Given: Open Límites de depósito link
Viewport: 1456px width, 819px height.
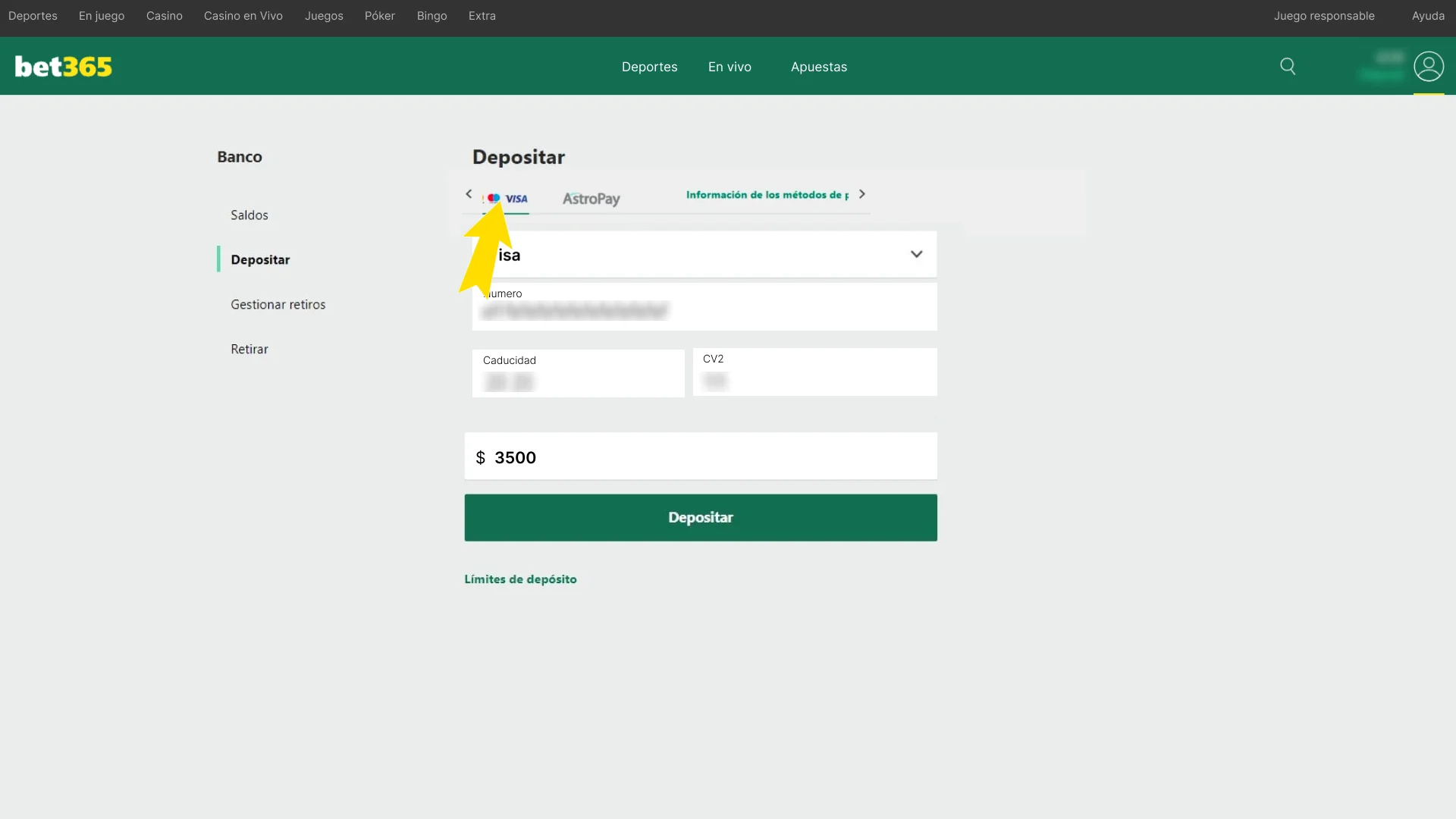Looking at the screenshot, I should [521, 579].
